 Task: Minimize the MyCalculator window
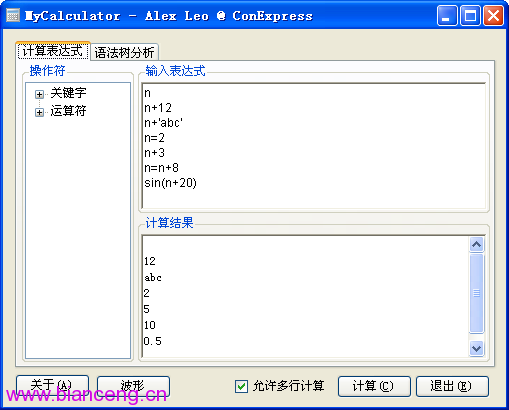(447, 16)
